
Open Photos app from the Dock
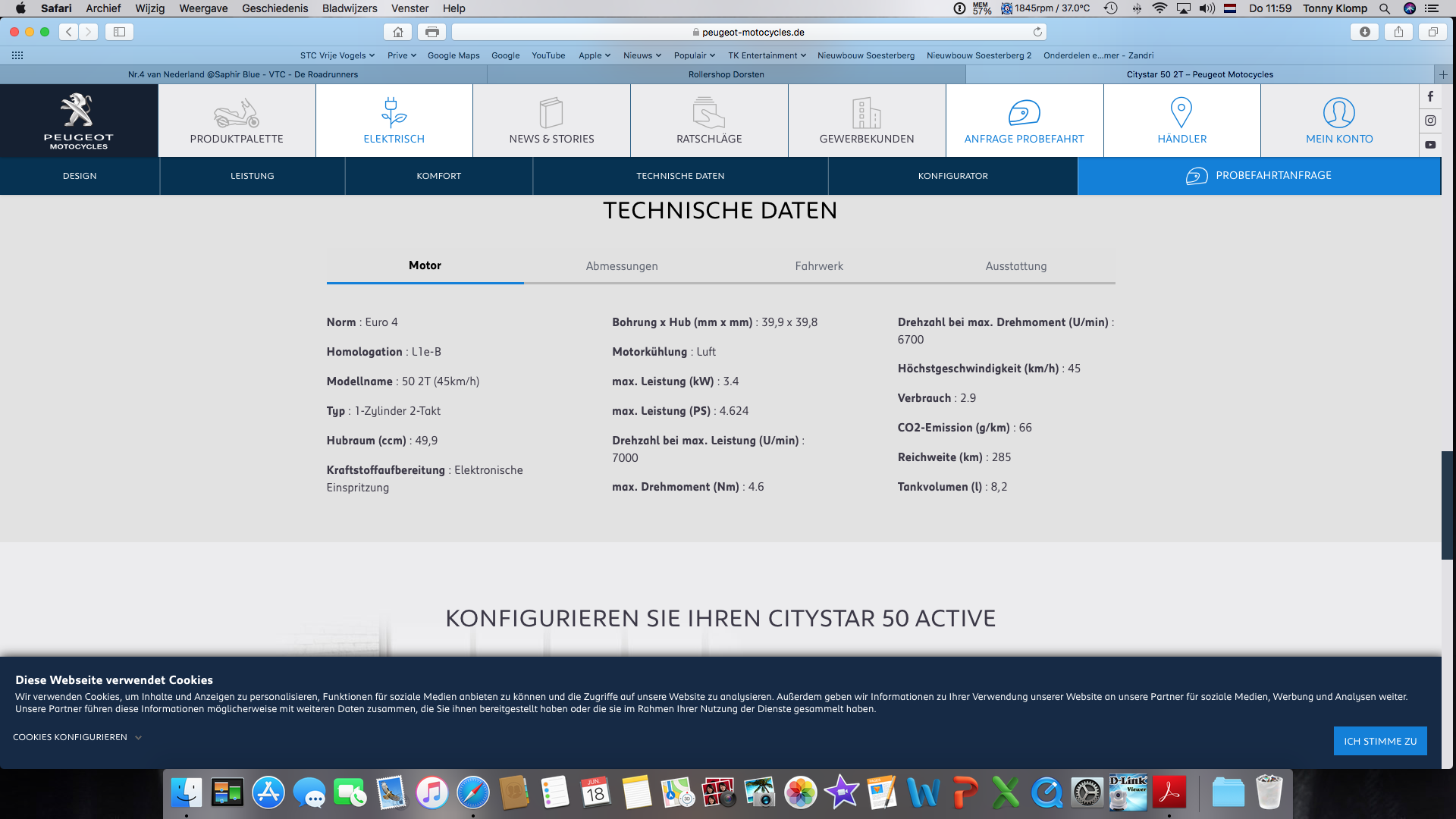pos(801,793)
